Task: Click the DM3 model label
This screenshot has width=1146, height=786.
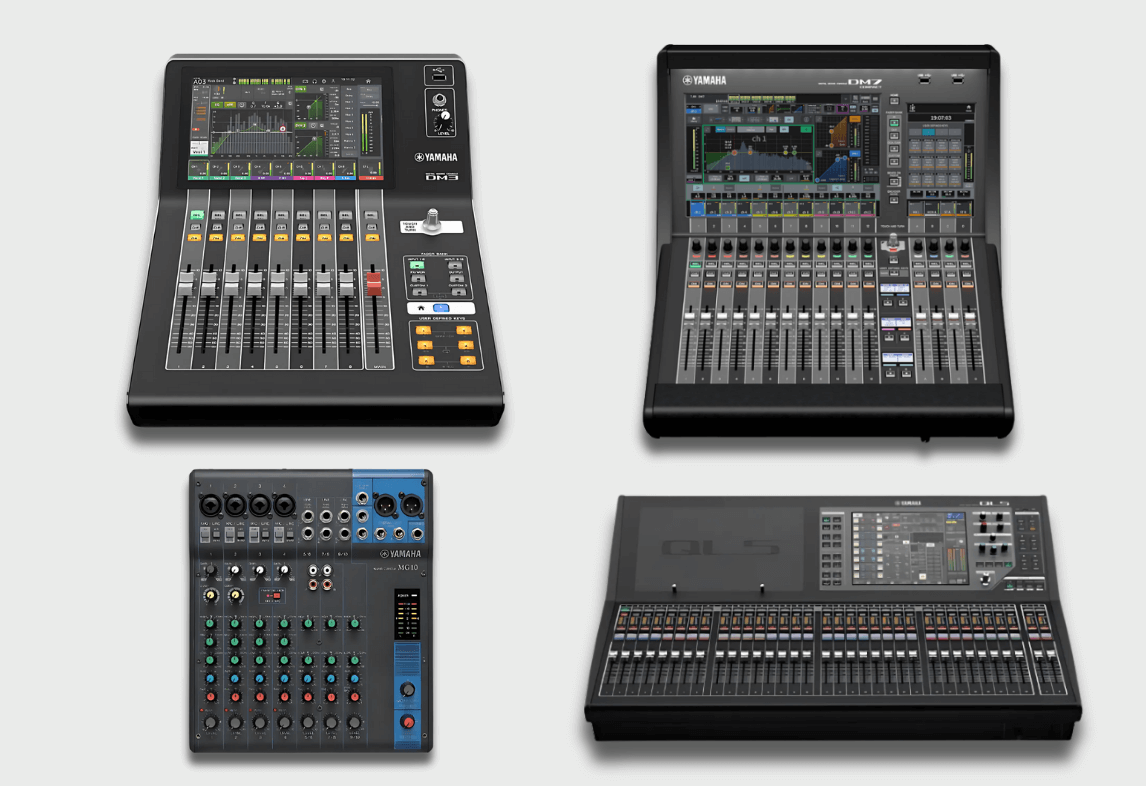Action: tap(441, 177)
